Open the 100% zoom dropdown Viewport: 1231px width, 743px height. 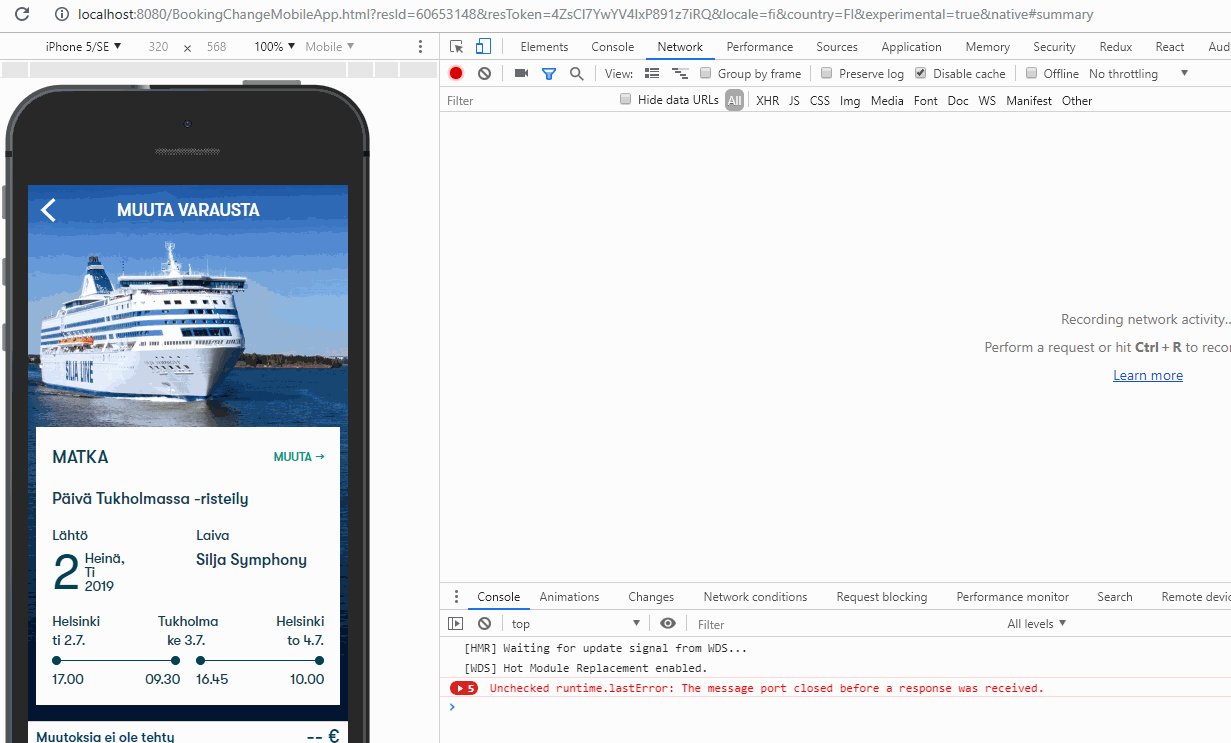[x=274, y=47]
